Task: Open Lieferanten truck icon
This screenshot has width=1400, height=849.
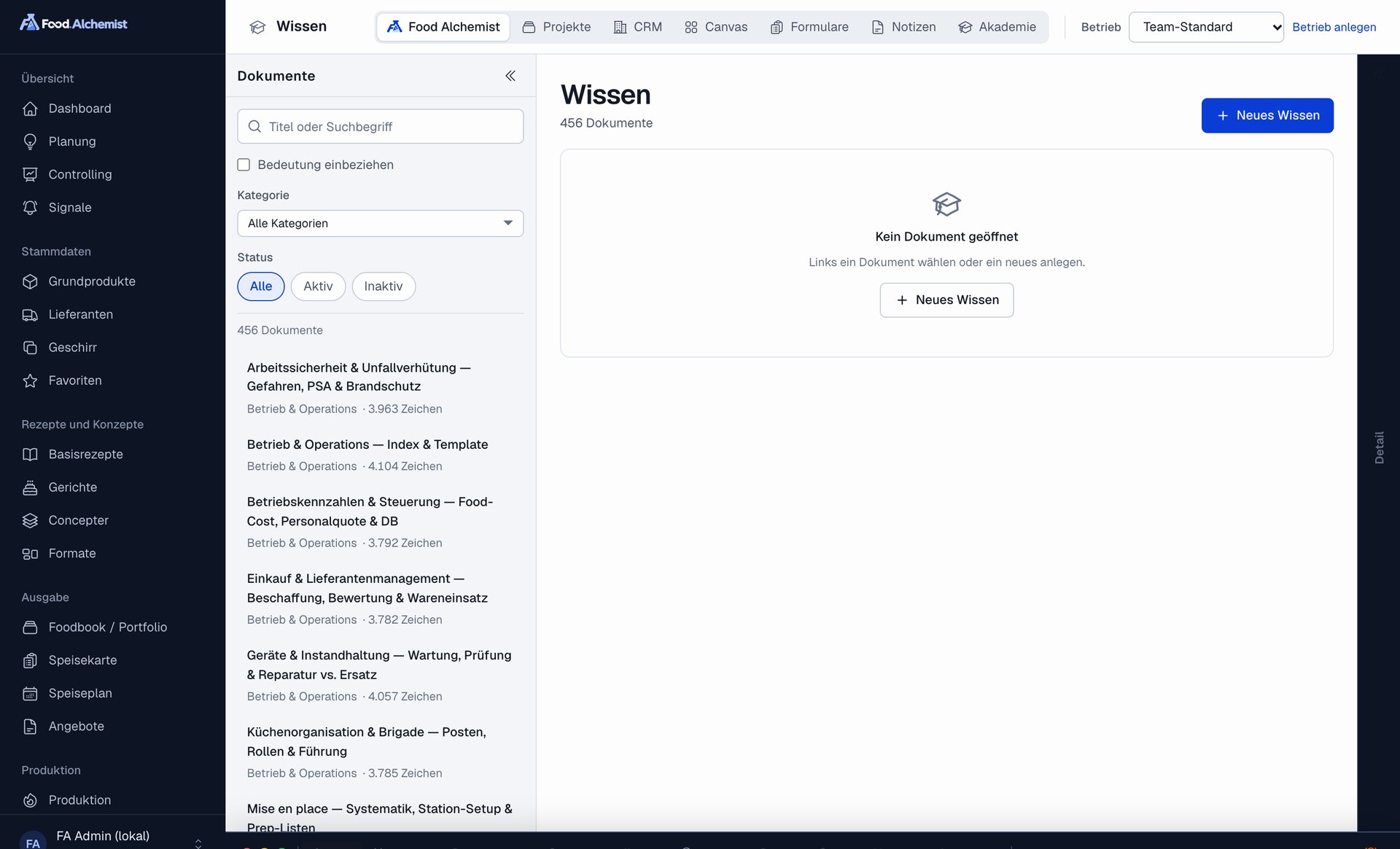Action: pyautogui.click(x=30, y=315)
